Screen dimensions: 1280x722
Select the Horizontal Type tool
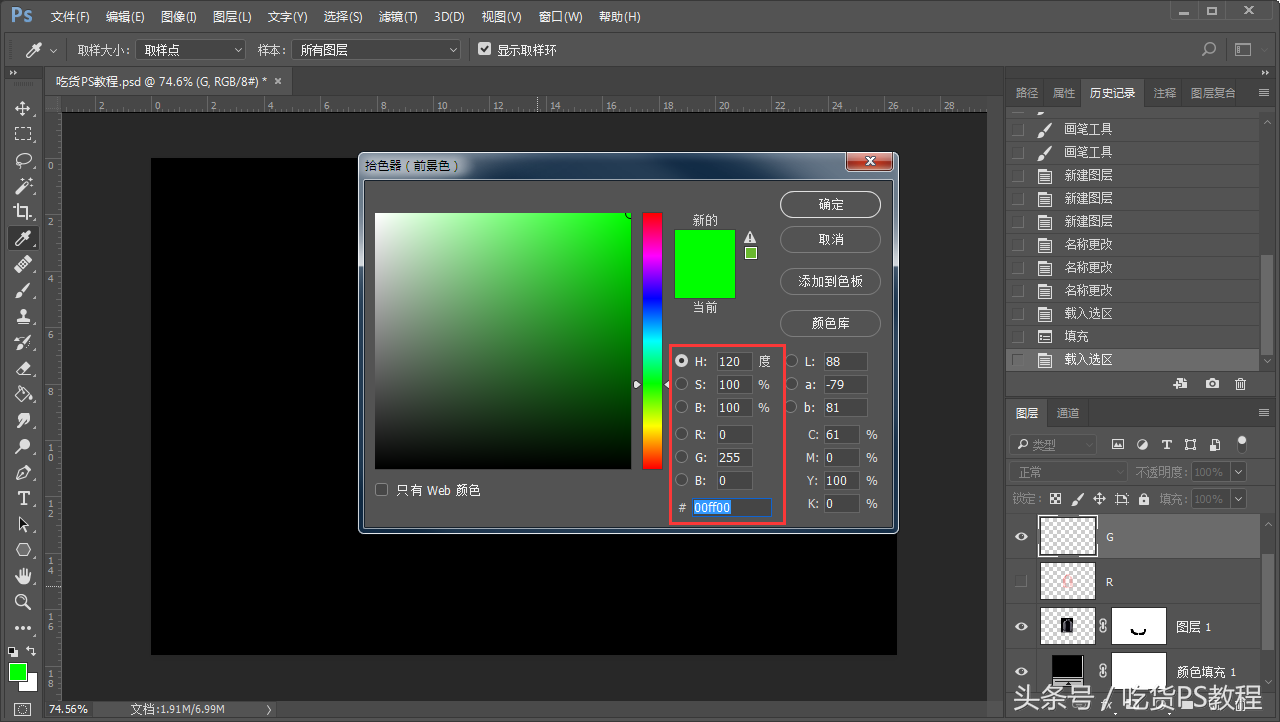pos(23,498)
